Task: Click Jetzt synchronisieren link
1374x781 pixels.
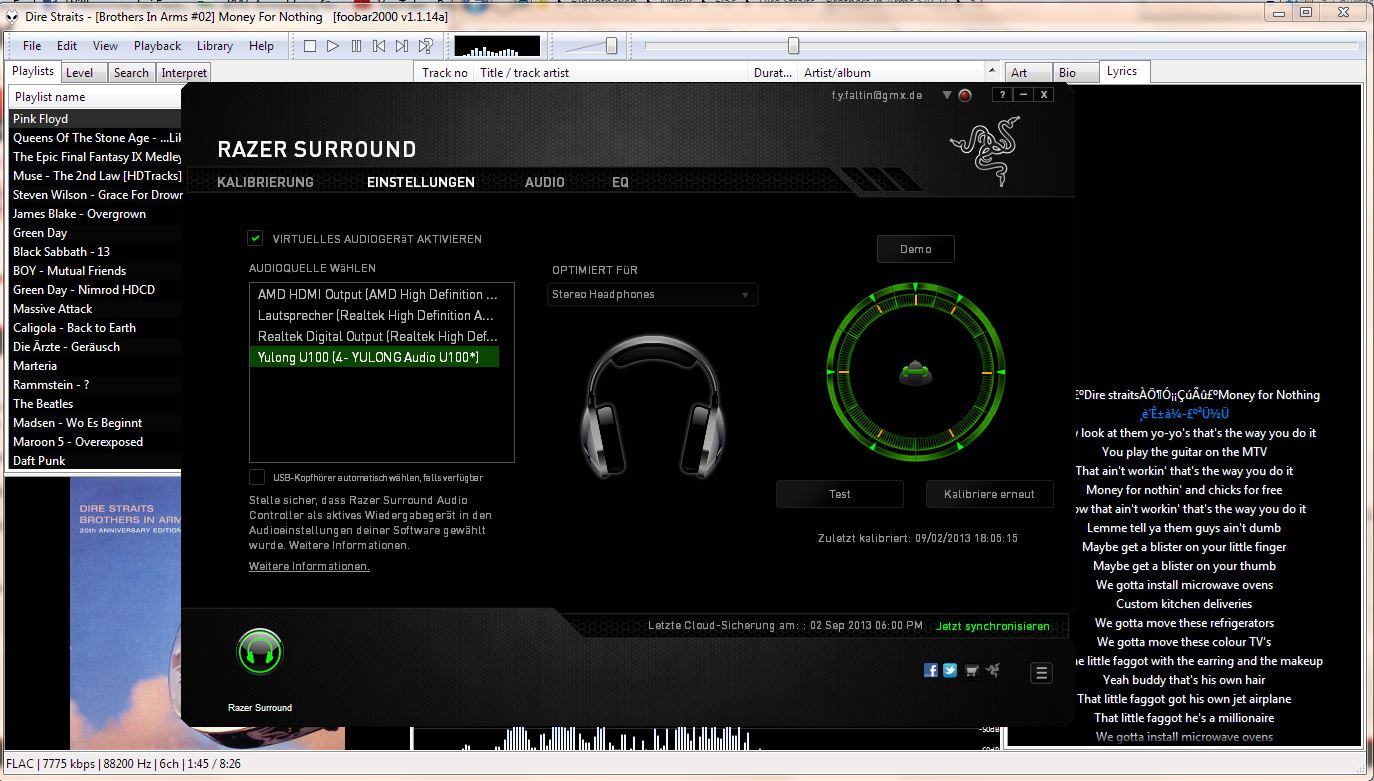Action: (x=993, y=626)
